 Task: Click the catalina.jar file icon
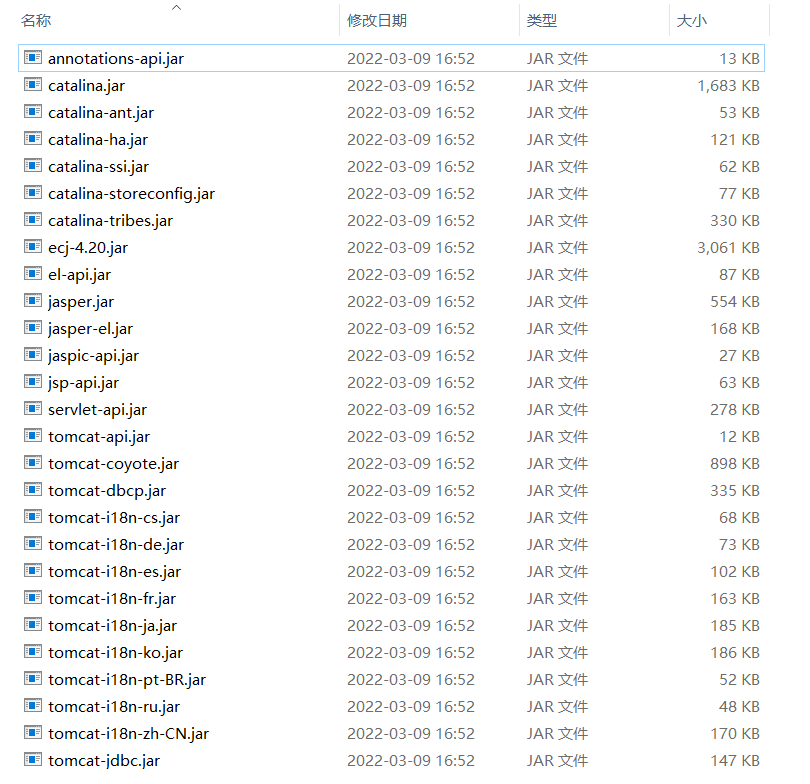[x=33, y=84]
